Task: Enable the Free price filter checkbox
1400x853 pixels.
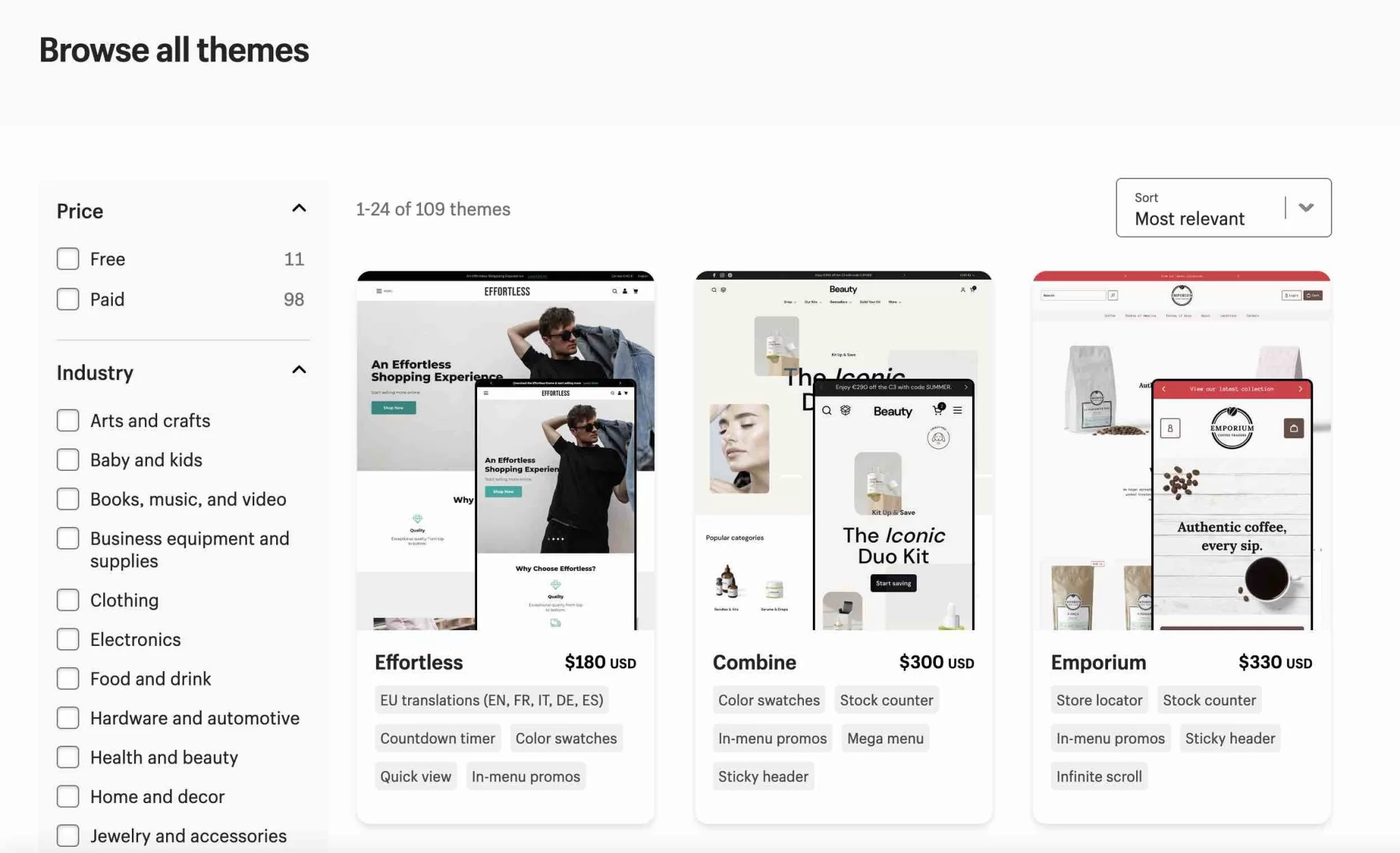Action: (67, 259)
